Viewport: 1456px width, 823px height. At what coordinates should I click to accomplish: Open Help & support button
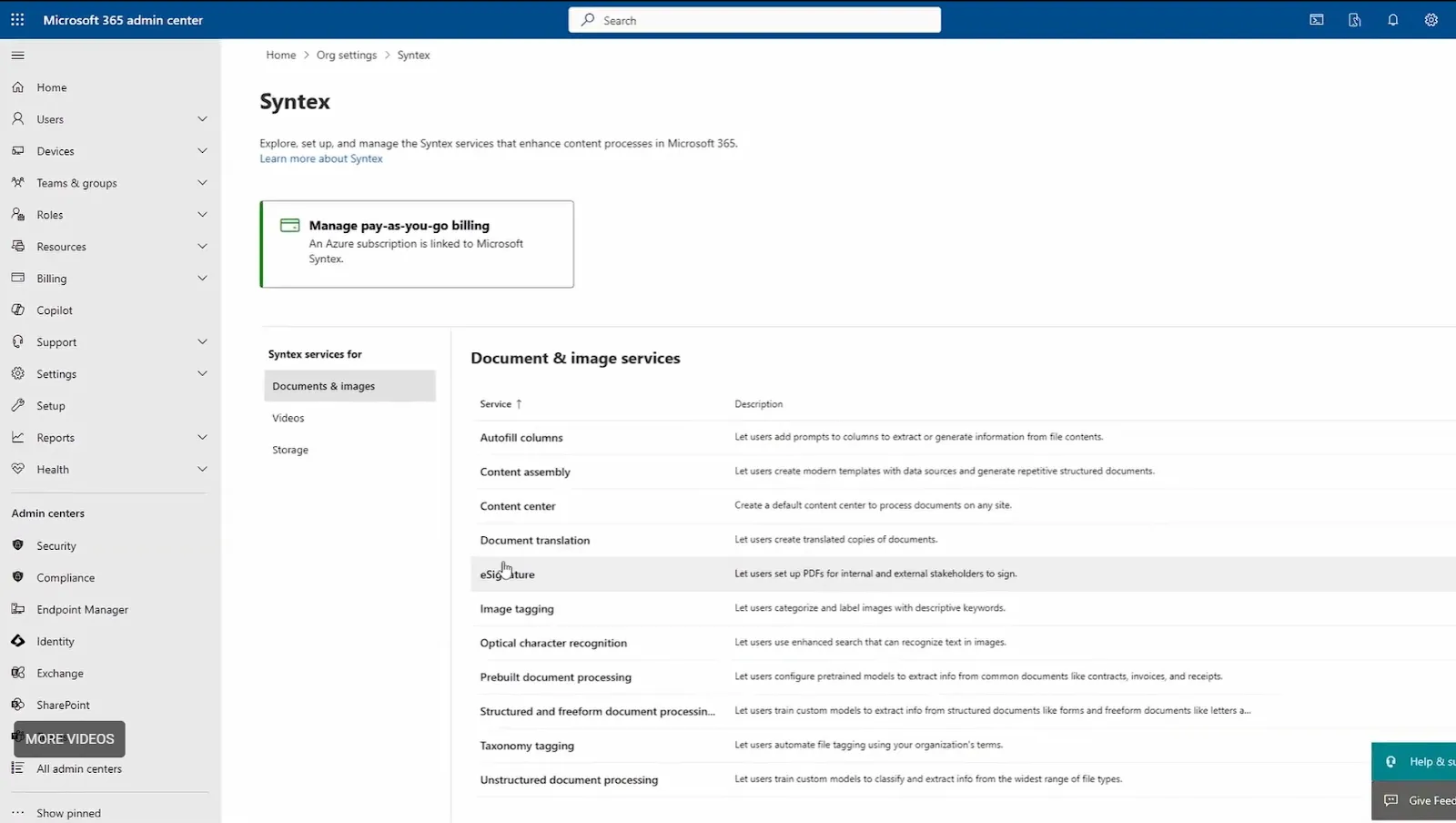(x=1414, y=761)
